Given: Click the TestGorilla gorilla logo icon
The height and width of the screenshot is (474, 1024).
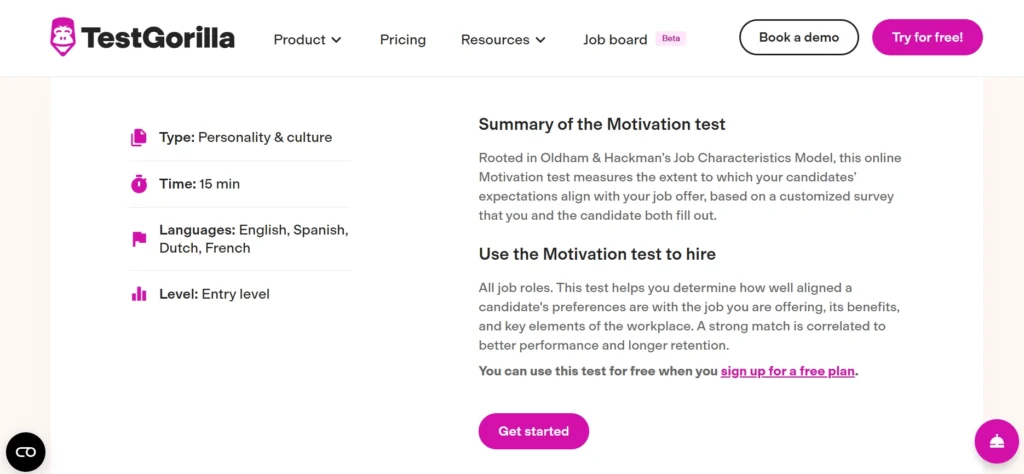Looking at the screenshot, I should point(63,37).
